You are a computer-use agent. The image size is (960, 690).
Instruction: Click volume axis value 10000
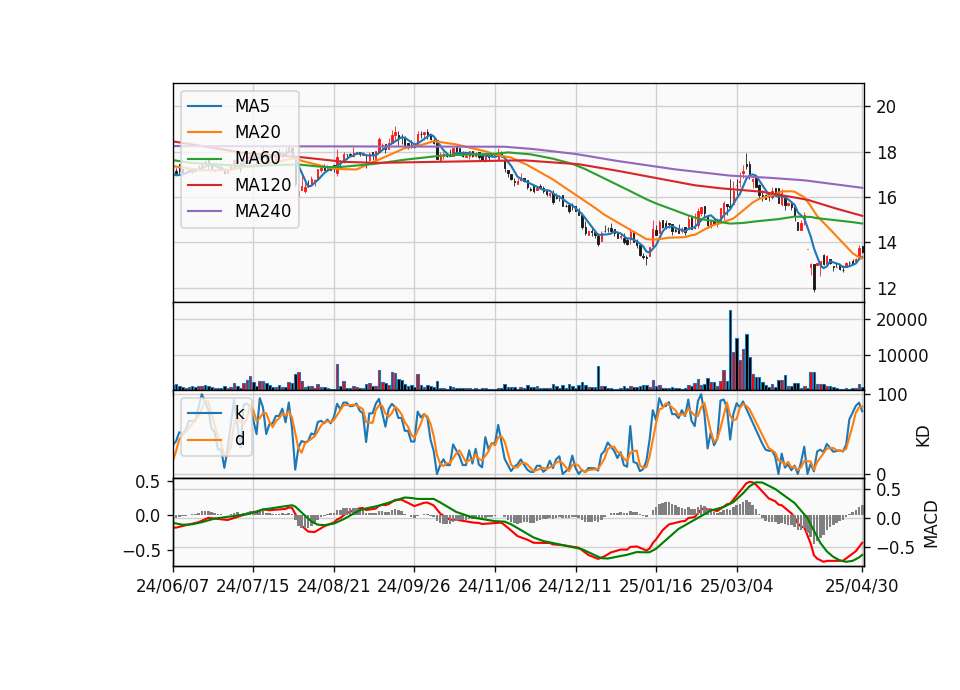[x=902, y=356]
